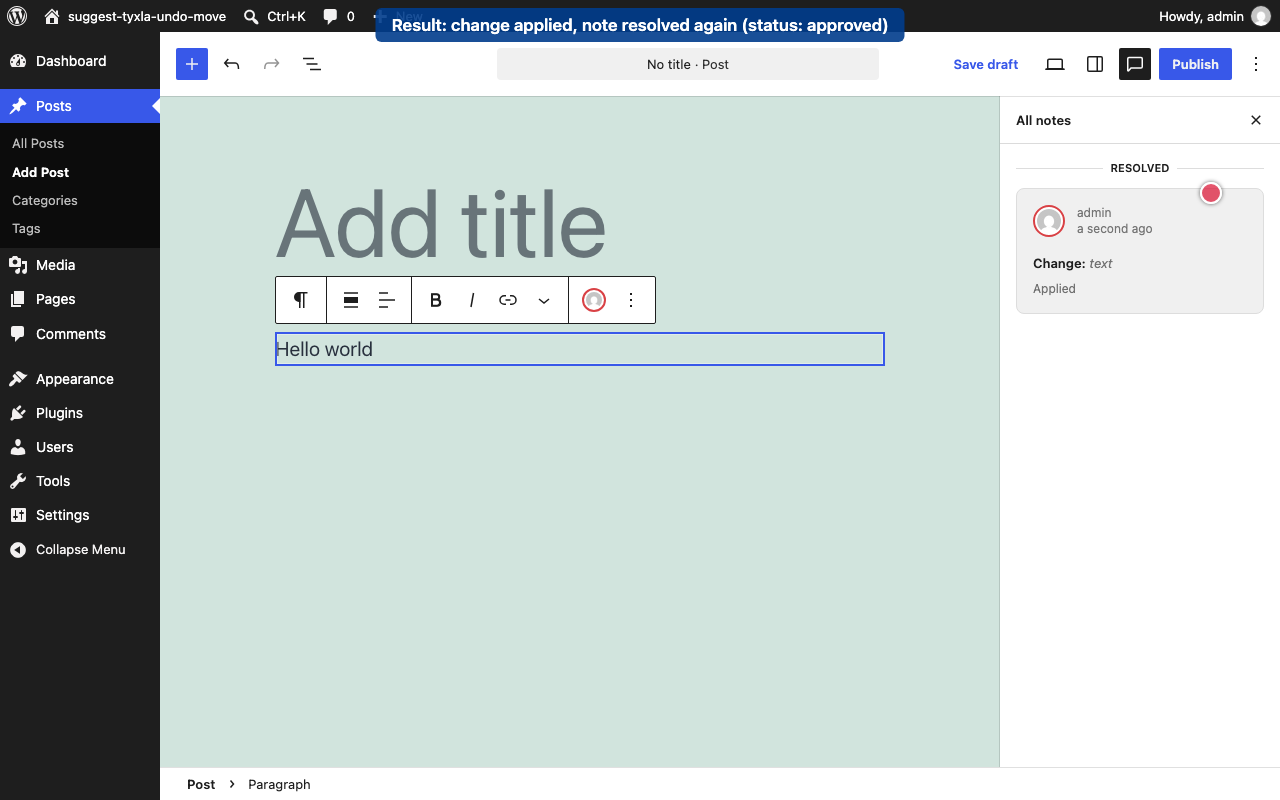Open the Document Overview list view

[312, 64]
